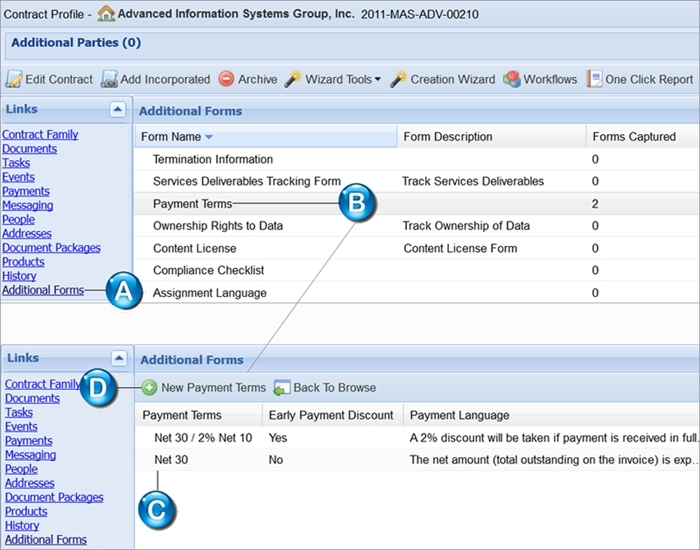Click the Content License Form description cell
This screenshot has width=700, height=550.
[460, 248]
